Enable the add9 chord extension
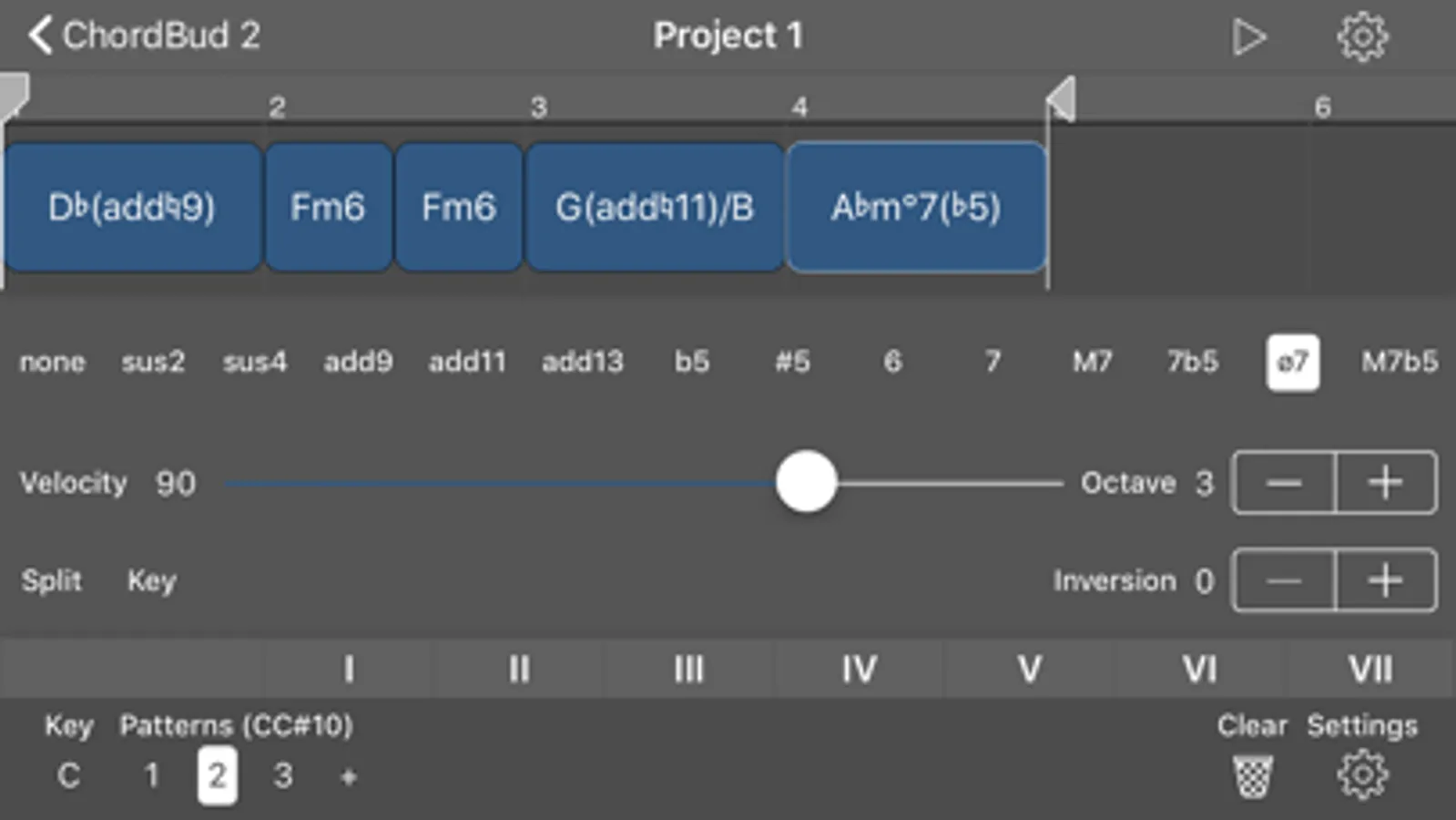This screenshot has width=1456, height=820. 358,362
